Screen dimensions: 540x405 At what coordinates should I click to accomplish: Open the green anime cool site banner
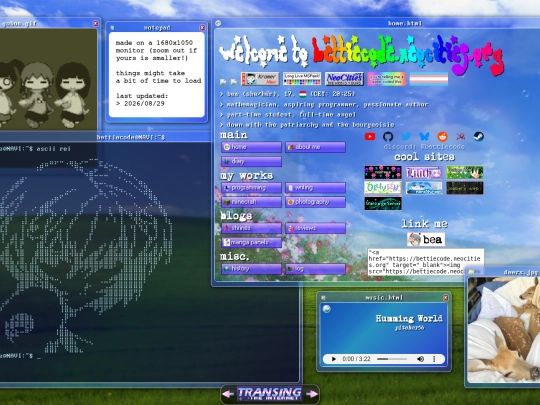465,172
